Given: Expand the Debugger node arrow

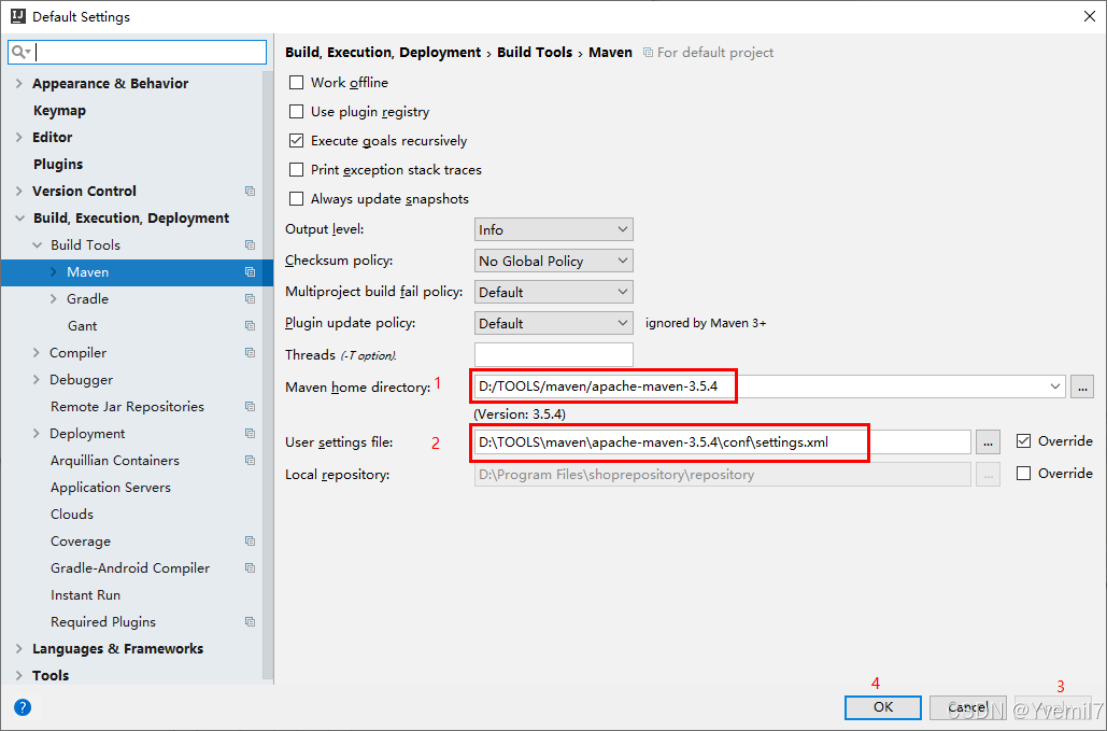Looking at the screenshot, I should point(36,379).
